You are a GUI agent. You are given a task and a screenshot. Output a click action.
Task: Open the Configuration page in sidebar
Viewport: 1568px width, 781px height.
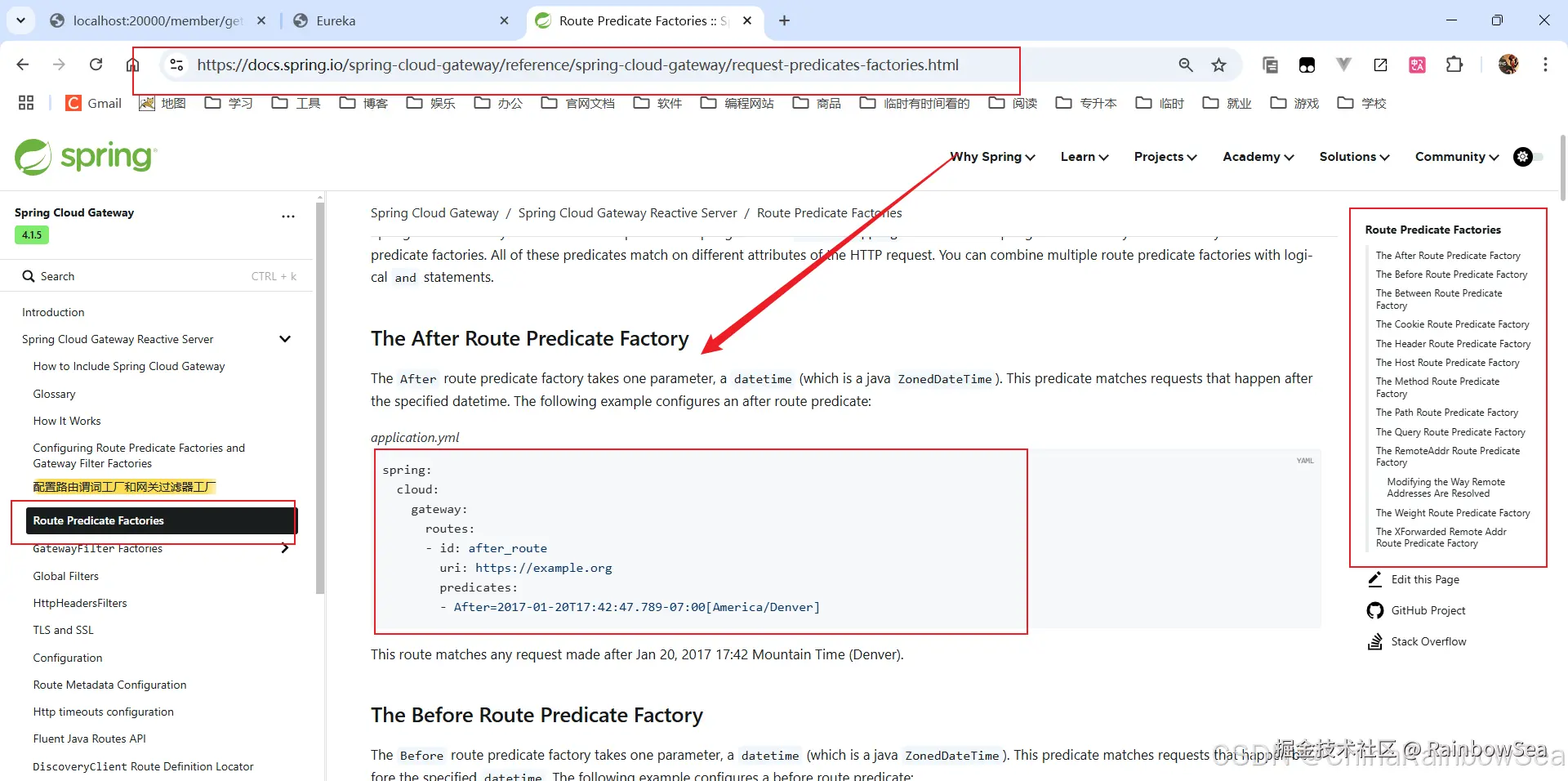point(68,658)
